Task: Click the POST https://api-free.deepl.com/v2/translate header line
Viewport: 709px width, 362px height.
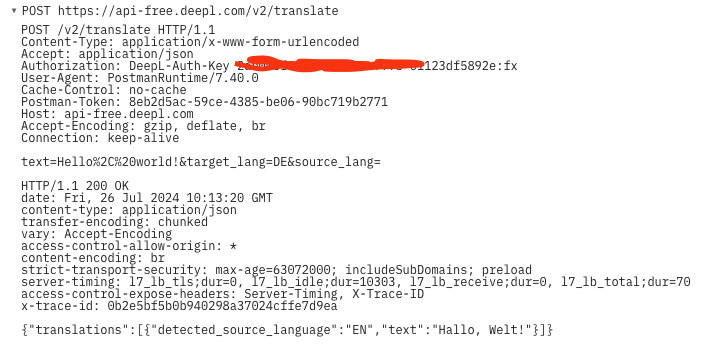Action: tap(180, 10)
